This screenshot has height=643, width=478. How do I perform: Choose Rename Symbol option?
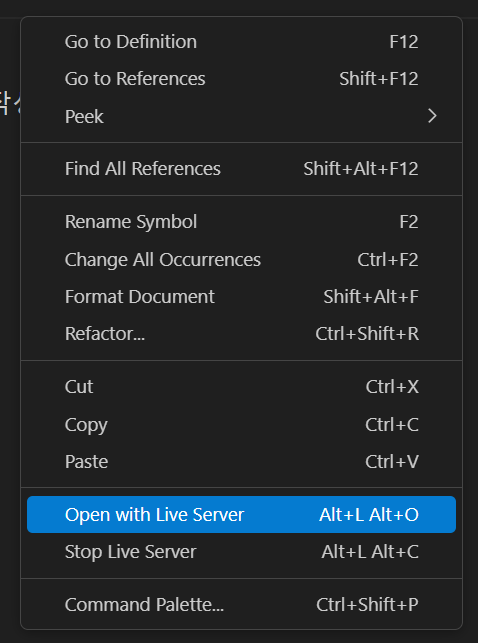coord(241,222)
